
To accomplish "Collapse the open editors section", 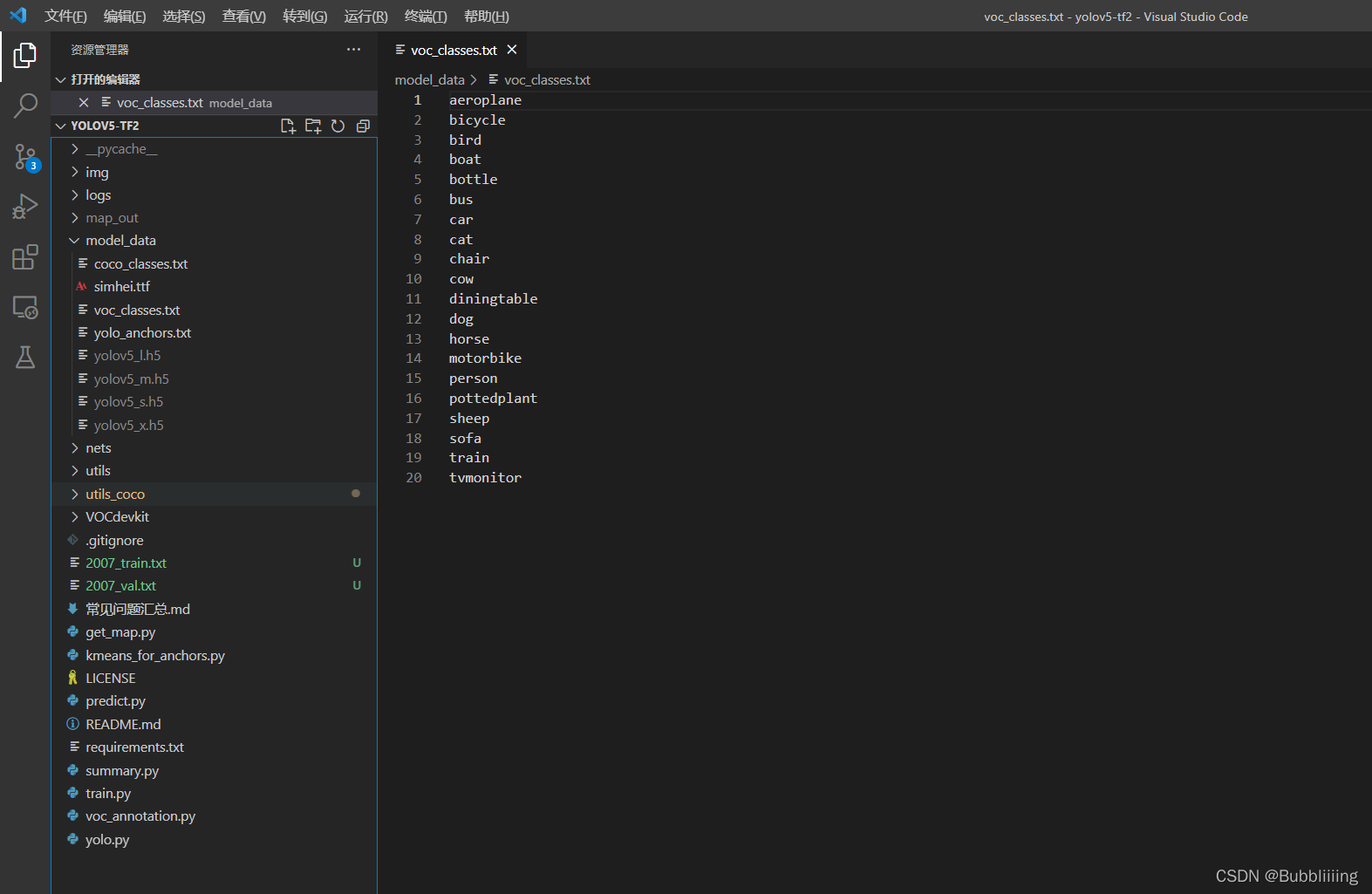I will point(61,79).
